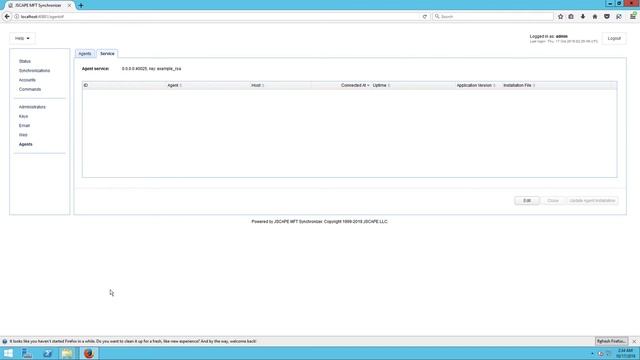Image resolution: width=640 pixels, height=360 pixels.
Task: Open Web in the sidebar
Action: coord(23,135)
